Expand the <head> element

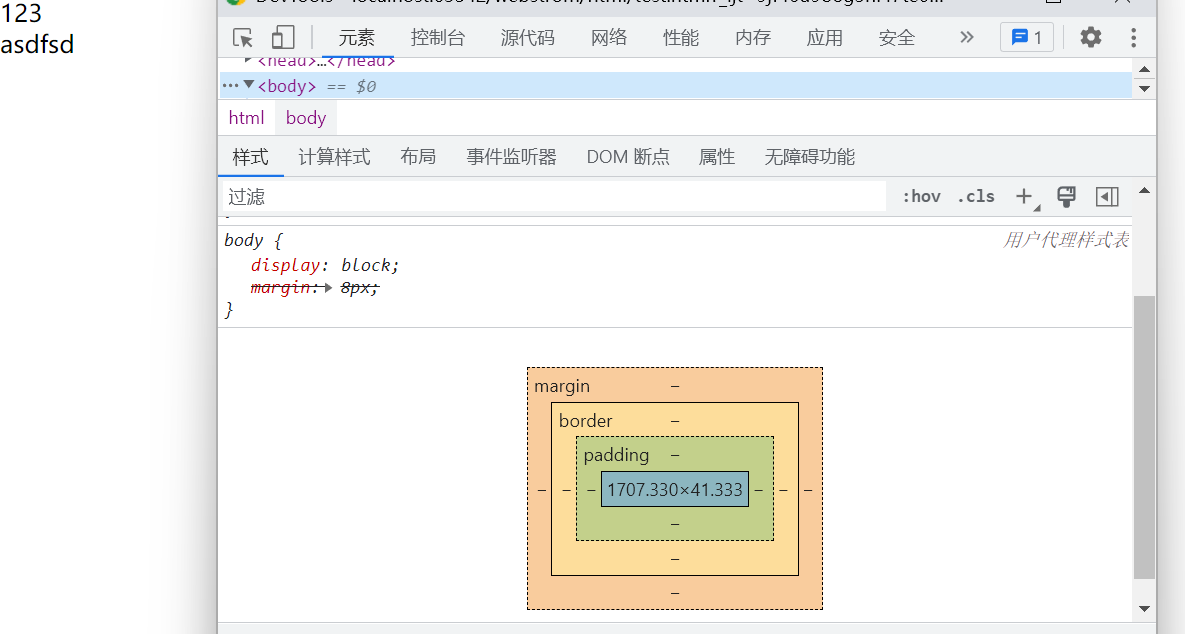pyautogui.click(x=246, y=60)
